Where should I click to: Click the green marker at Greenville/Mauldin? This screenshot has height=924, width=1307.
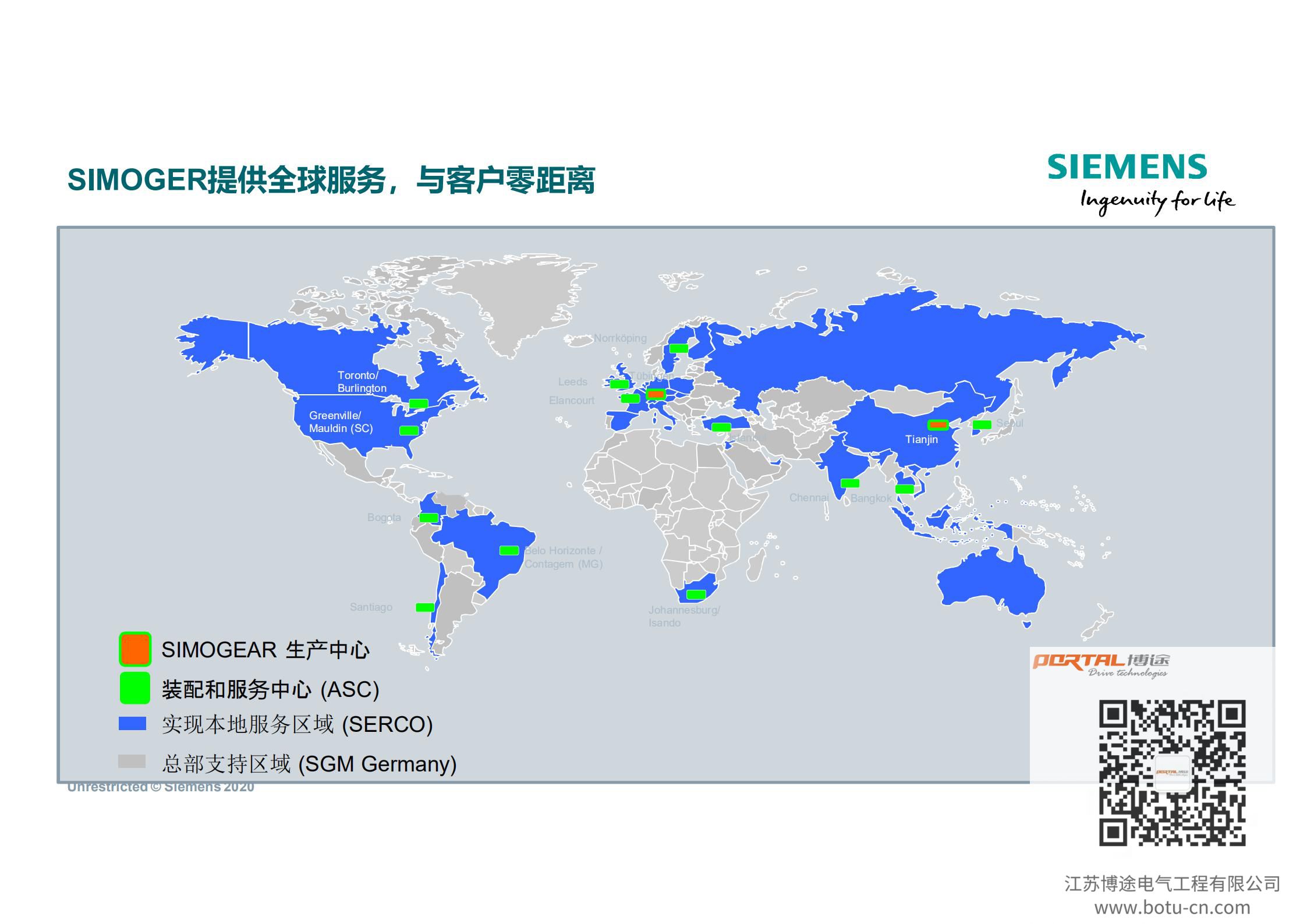tap(409, 430)
